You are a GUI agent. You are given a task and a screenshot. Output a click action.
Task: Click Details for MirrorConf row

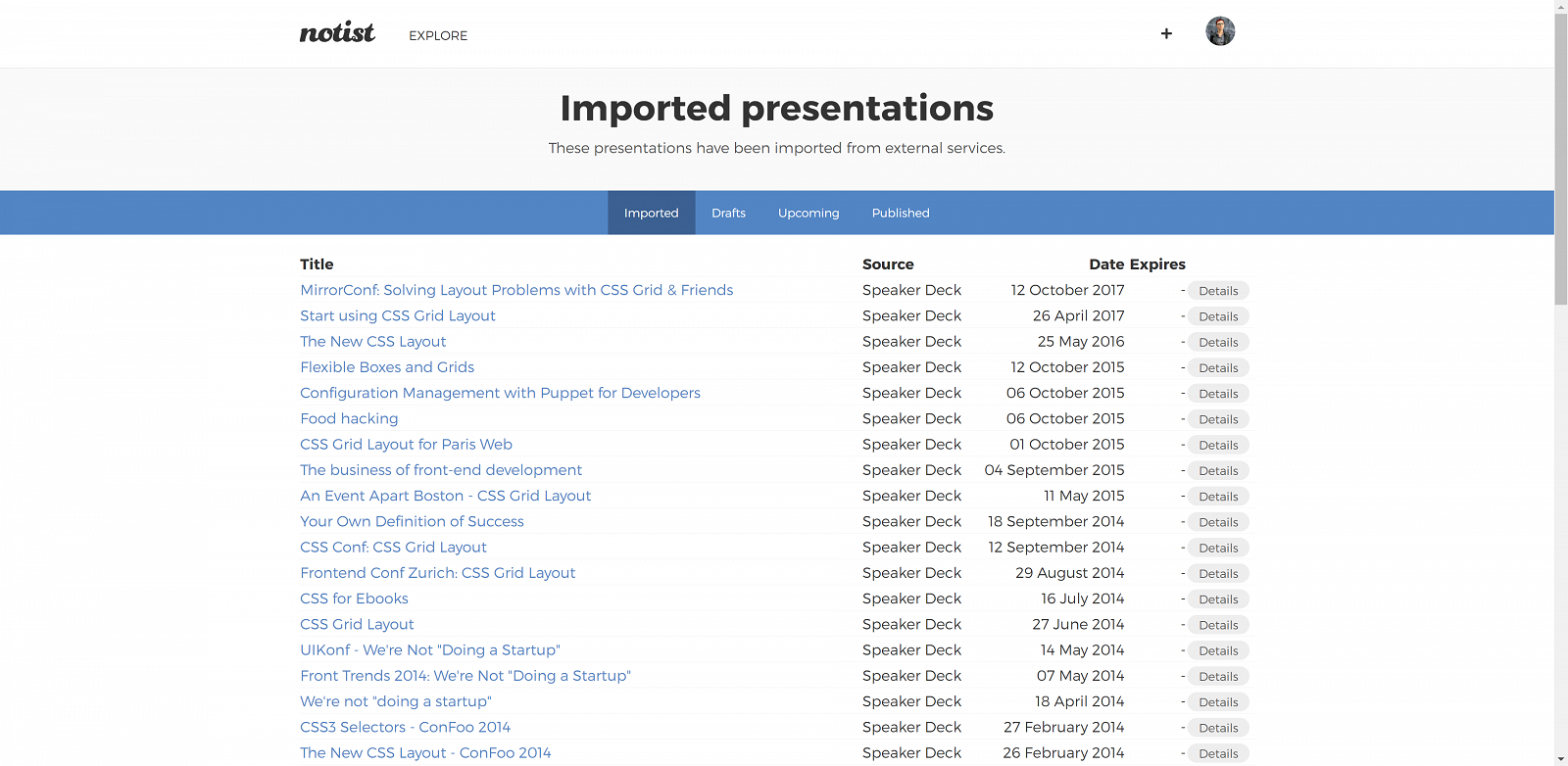click(1218, 291)
